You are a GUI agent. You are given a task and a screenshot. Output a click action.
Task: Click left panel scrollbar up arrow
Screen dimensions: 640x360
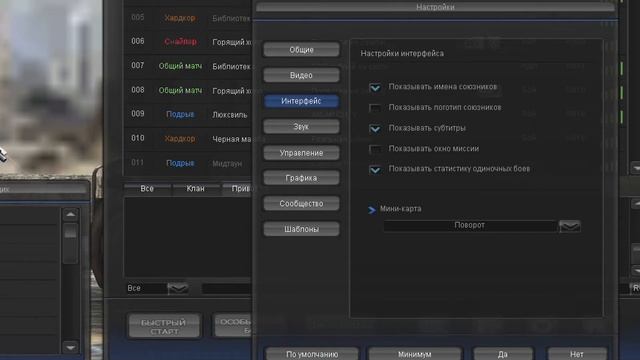tap(70, 214)
